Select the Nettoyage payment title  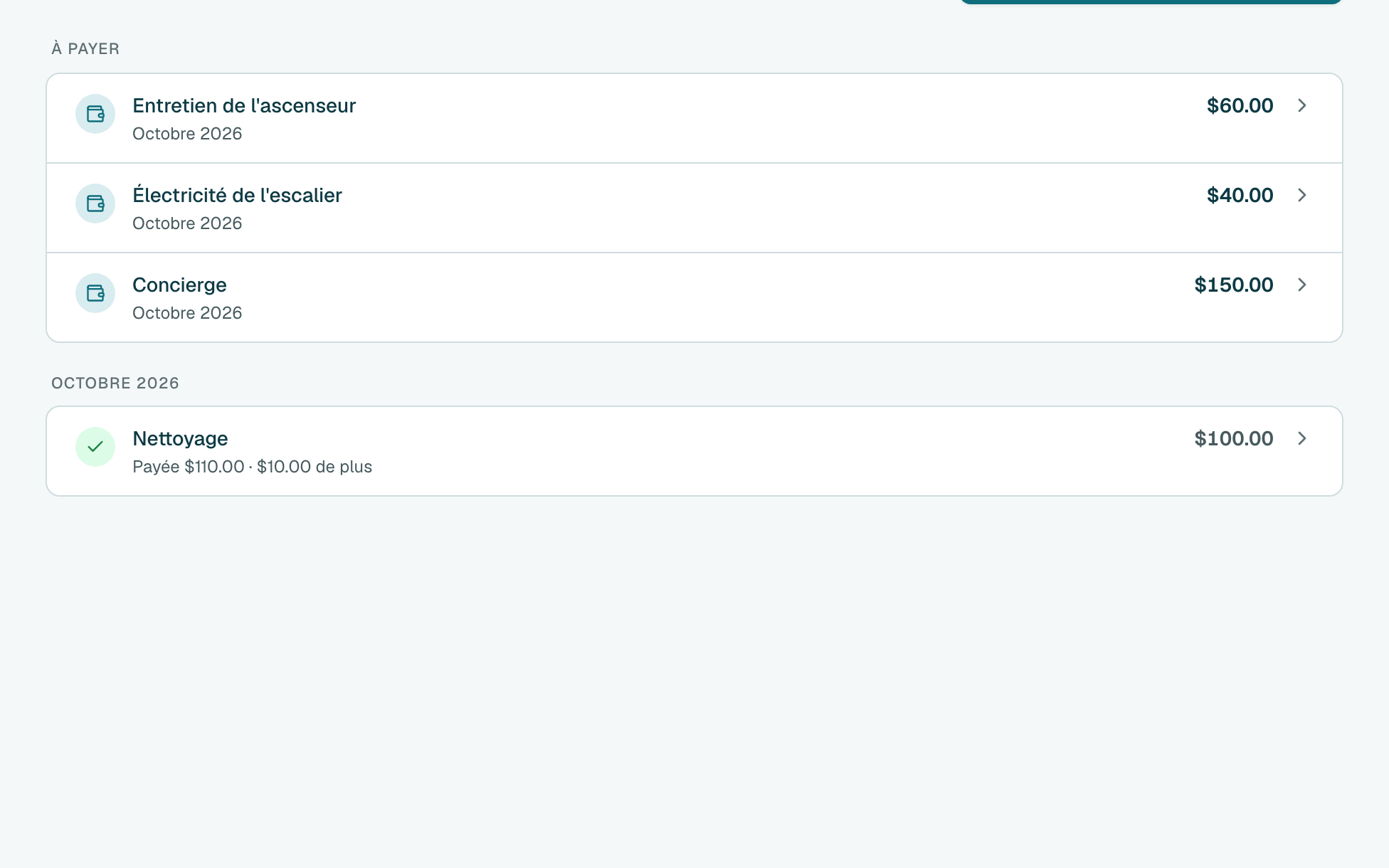click(180, 439)
